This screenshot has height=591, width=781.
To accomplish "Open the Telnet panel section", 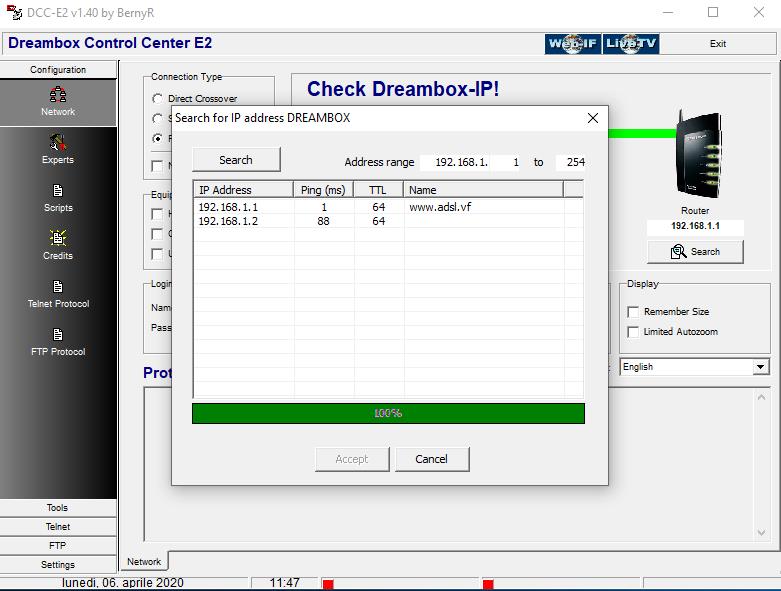I will 58,527.
